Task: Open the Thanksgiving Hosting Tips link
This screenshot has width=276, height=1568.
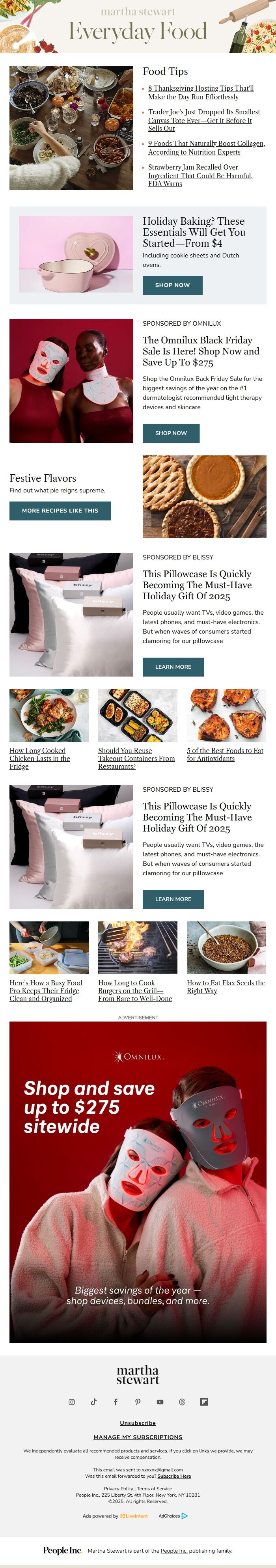Action: coord(201,93)
